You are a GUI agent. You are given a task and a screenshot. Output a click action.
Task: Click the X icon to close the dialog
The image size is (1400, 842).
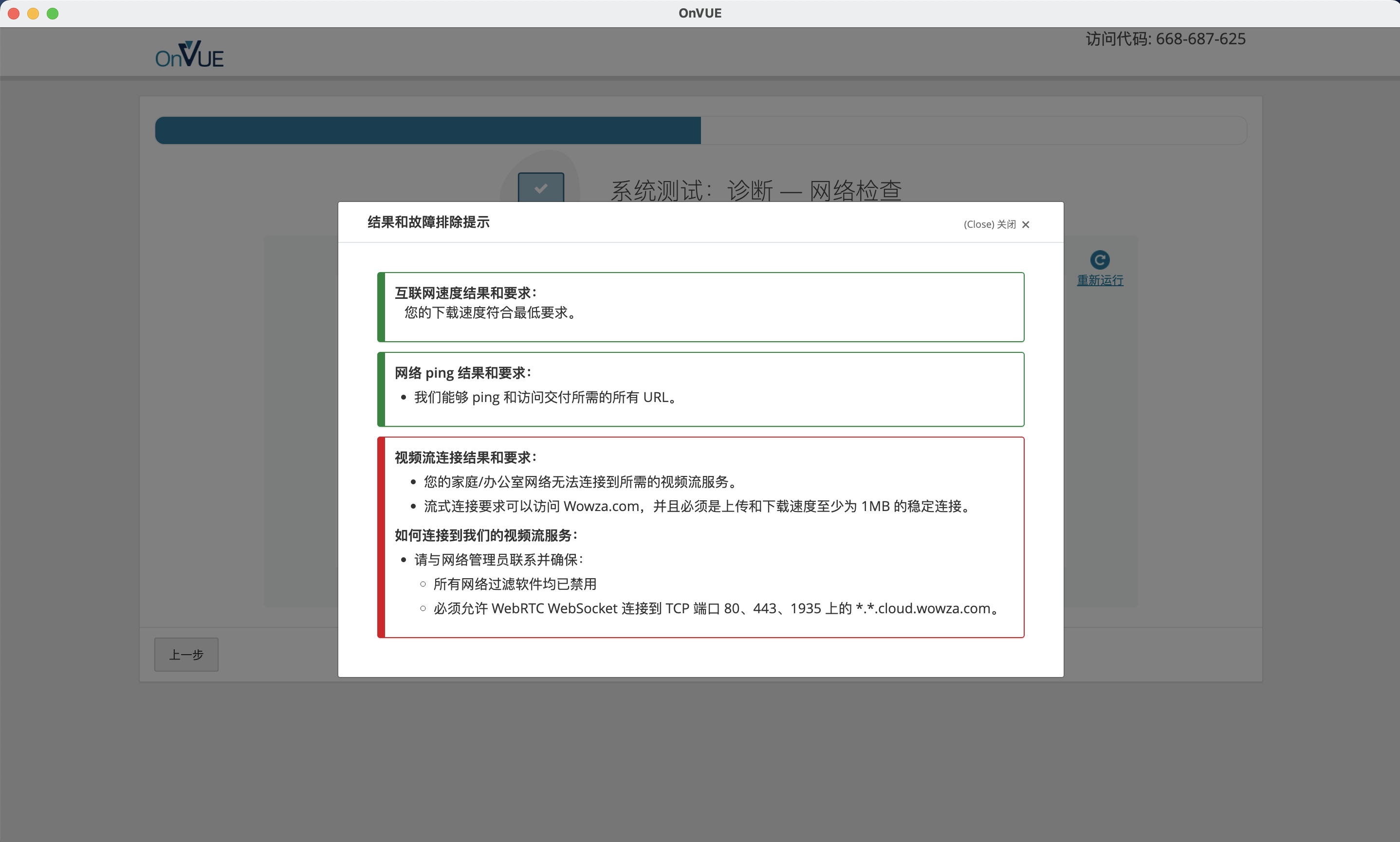pyautogui.click(x=1026, y=225)
